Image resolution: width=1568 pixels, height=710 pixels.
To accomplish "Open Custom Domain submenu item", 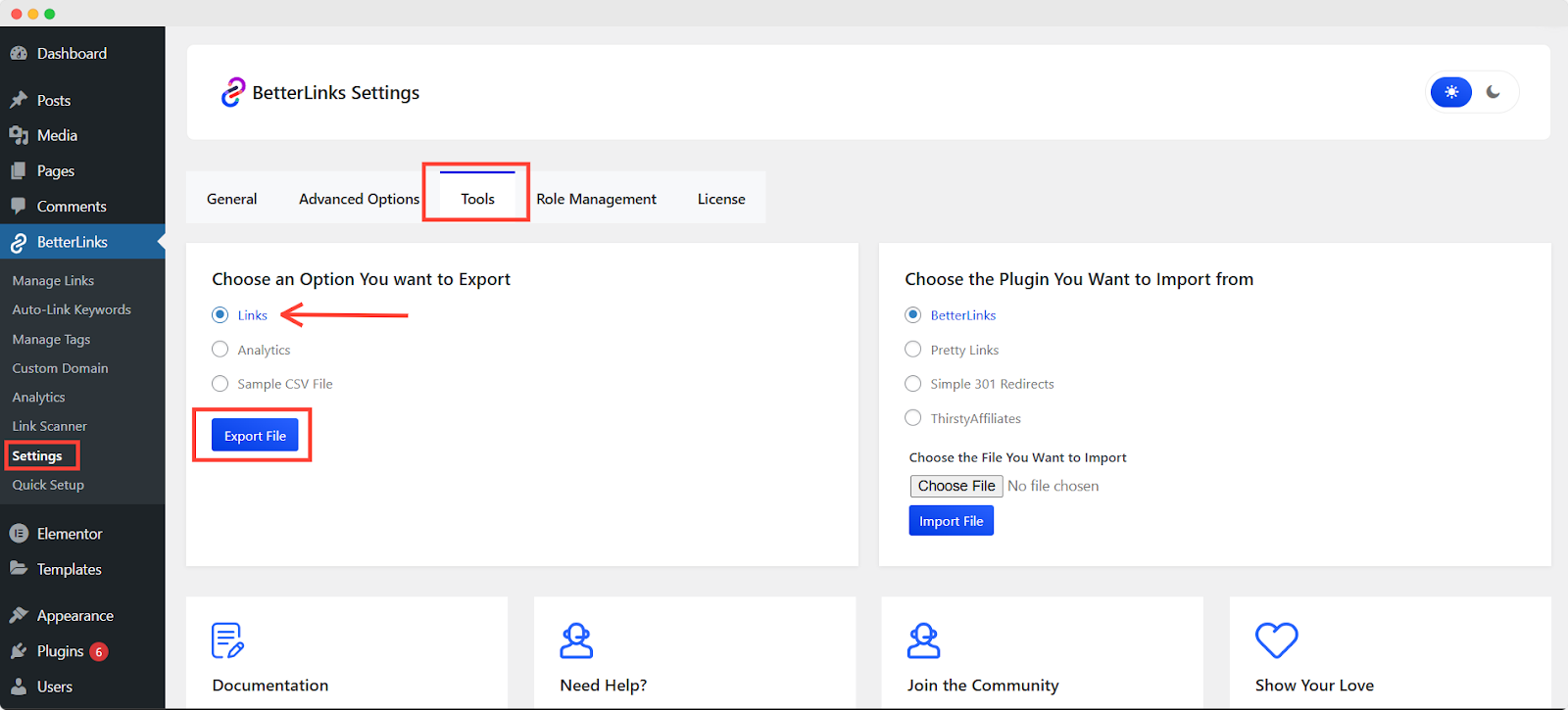I will (x=60, y=368).
